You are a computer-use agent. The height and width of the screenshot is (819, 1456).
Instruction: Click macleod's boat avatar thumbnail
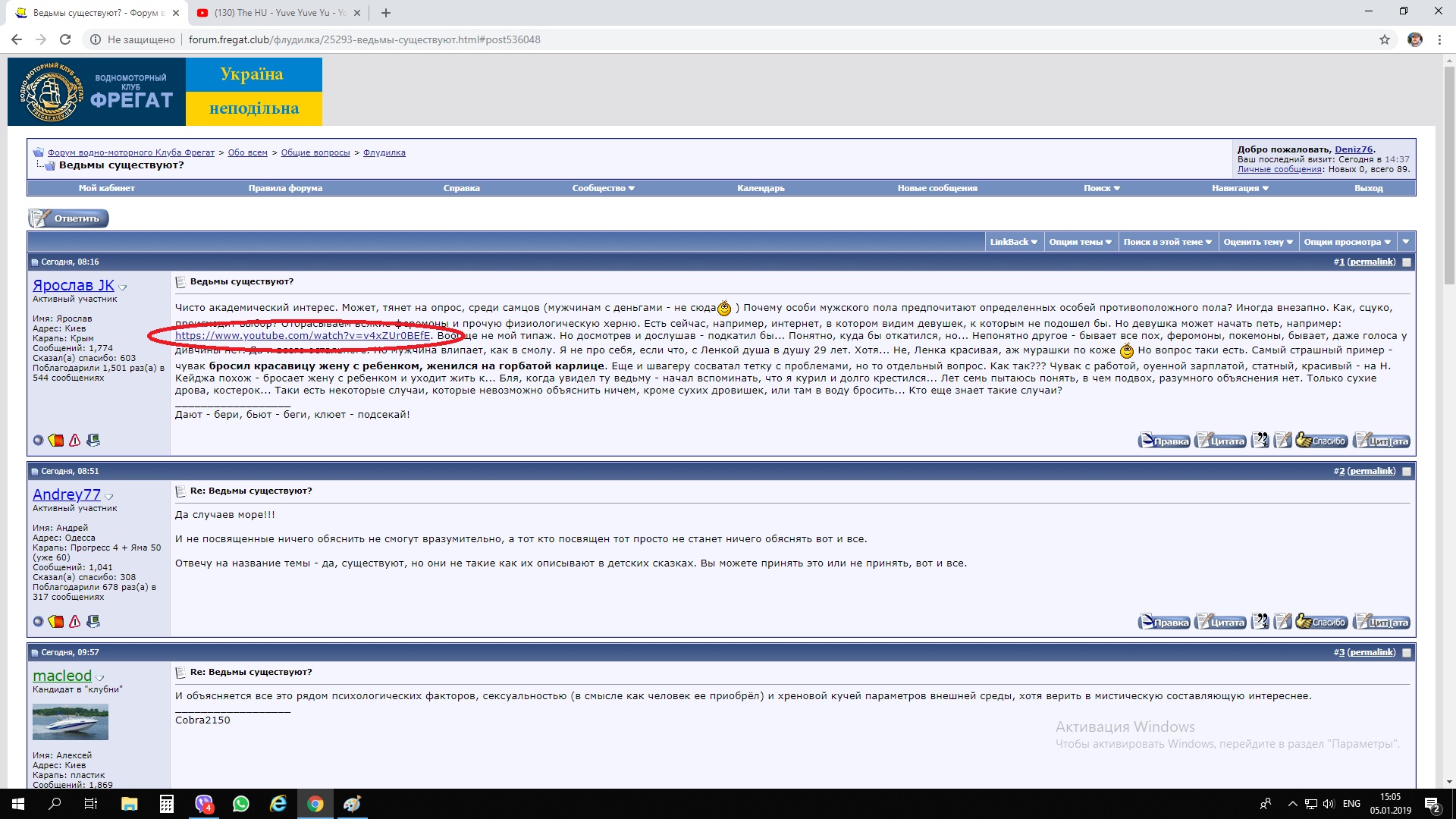[71, 722]
